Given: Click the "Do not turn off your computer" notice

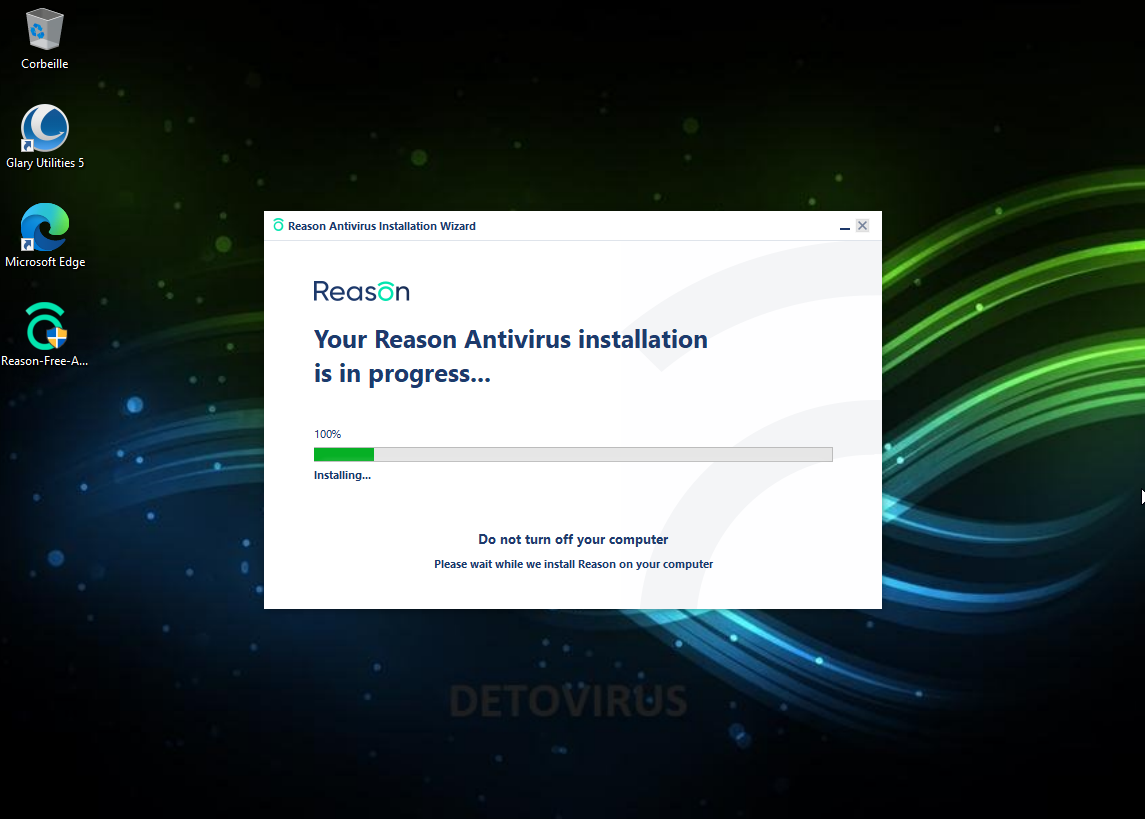Looking at the screenshot, I should click(573, 539).
